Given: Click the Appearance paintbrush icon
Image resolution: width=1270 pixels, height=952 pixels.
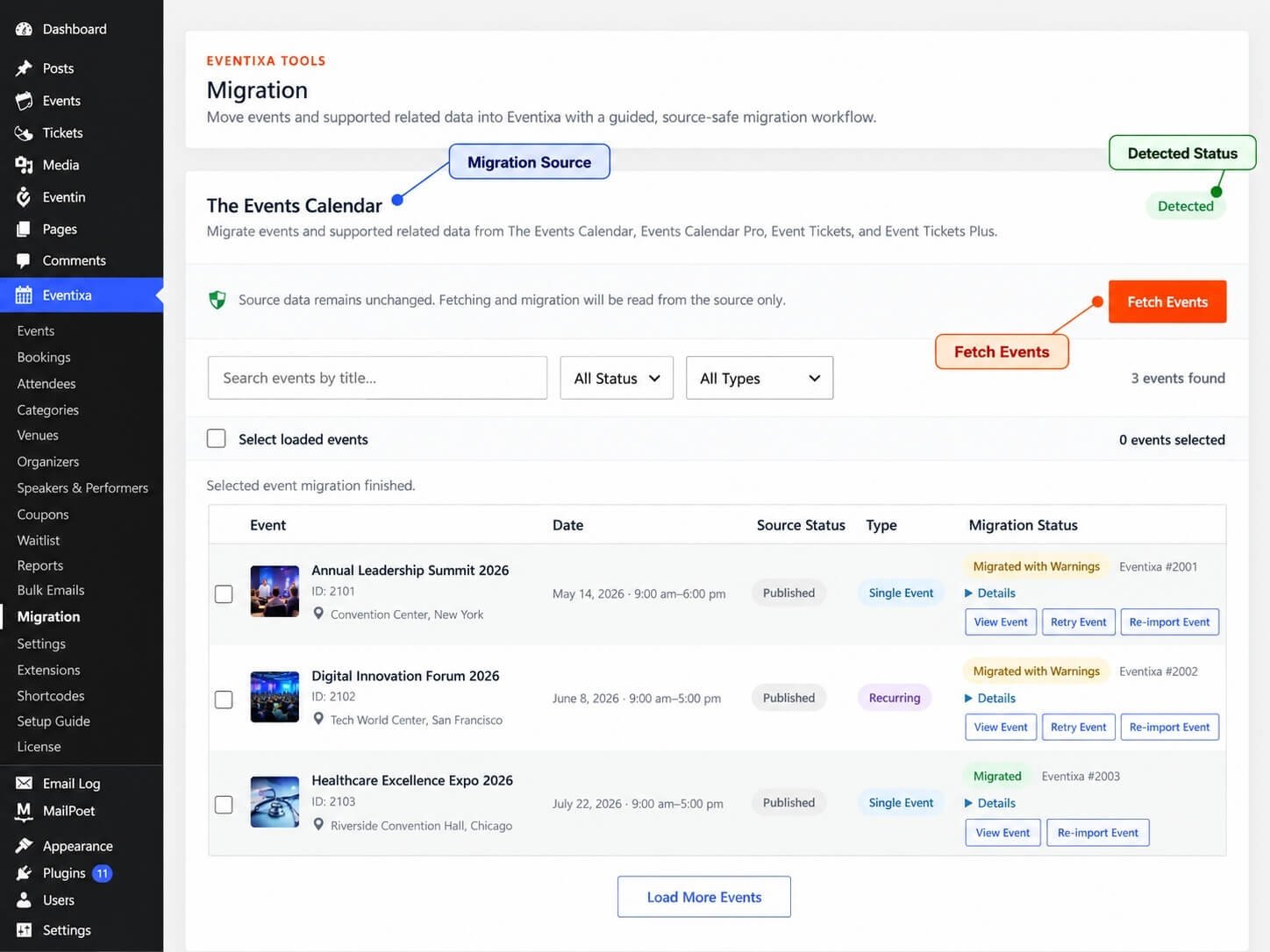Looking at the screenshot, I should [x=24, y=846].
